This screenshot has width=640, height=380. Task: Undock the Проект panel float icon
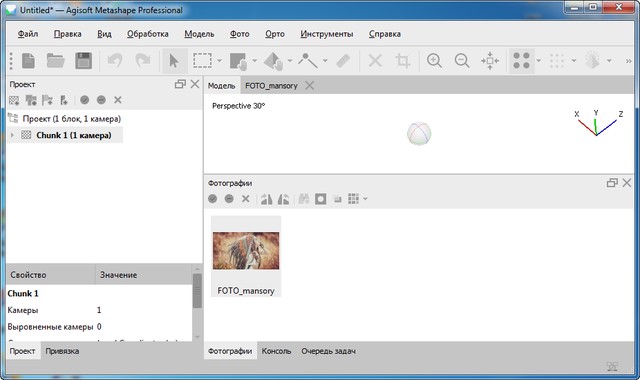click(180, 84)
